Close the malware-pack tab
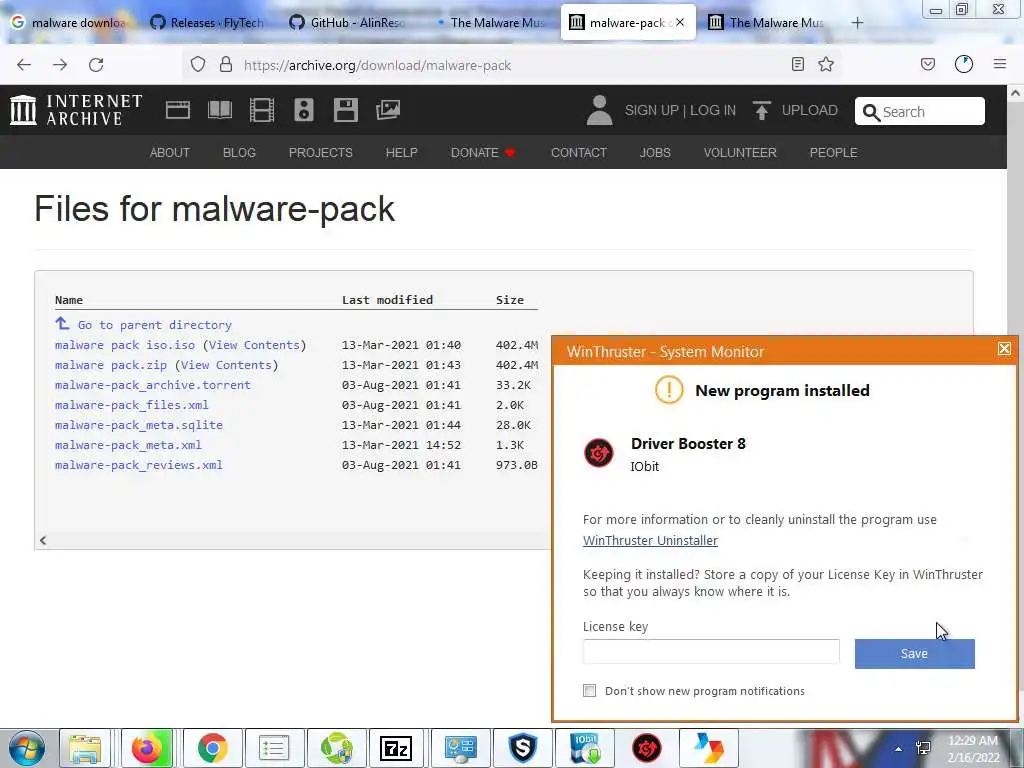This screenshot has width=1024, height=768. [x=680, y=22]
